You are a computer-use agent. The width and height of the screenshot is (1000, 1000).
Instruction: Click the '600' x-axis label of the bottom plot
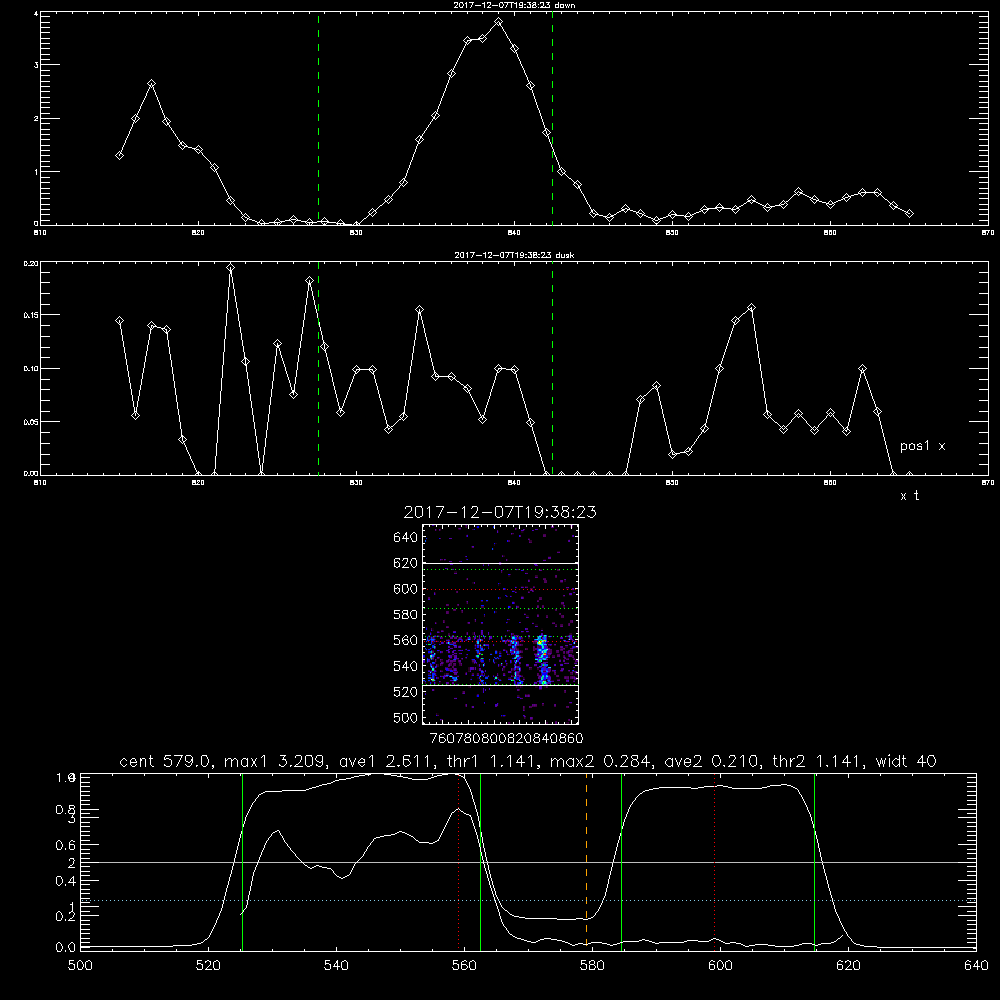721,966
